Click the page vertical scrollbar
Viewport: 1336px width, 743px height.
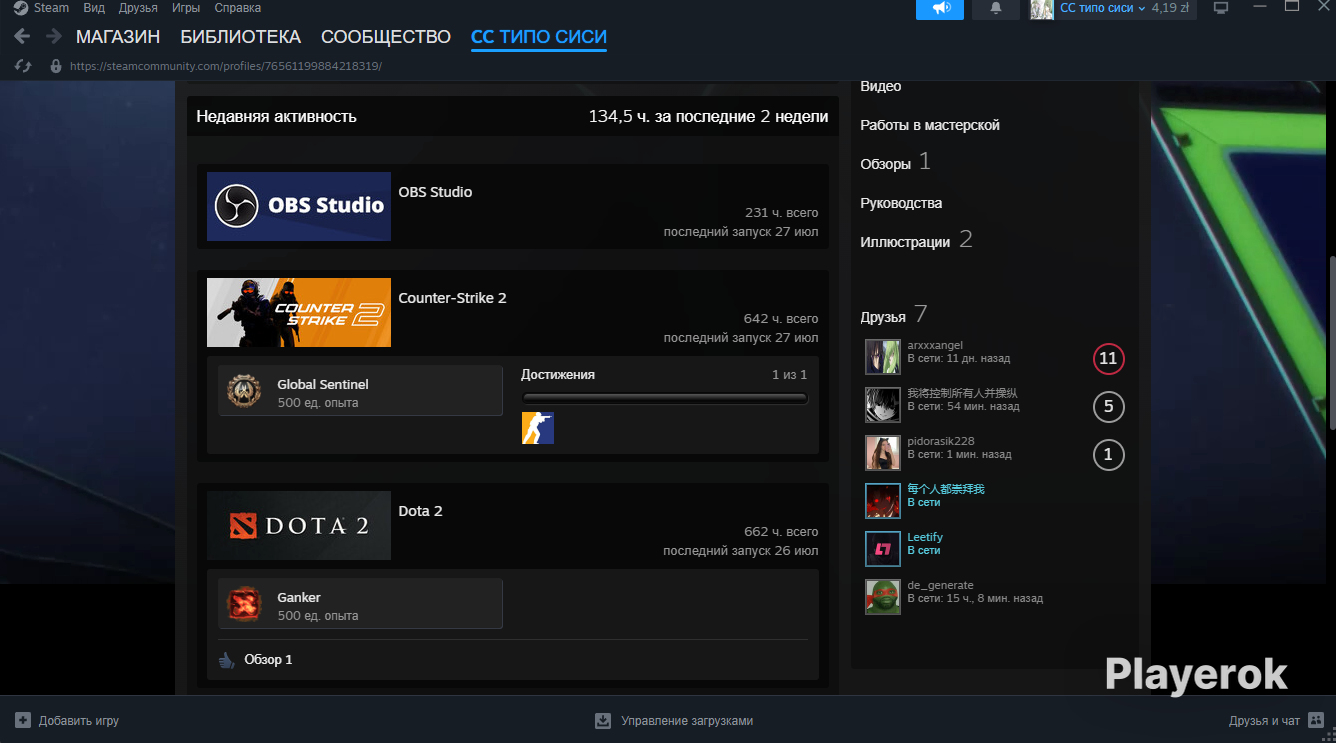pyautogui.click(x=1331, y=343)
